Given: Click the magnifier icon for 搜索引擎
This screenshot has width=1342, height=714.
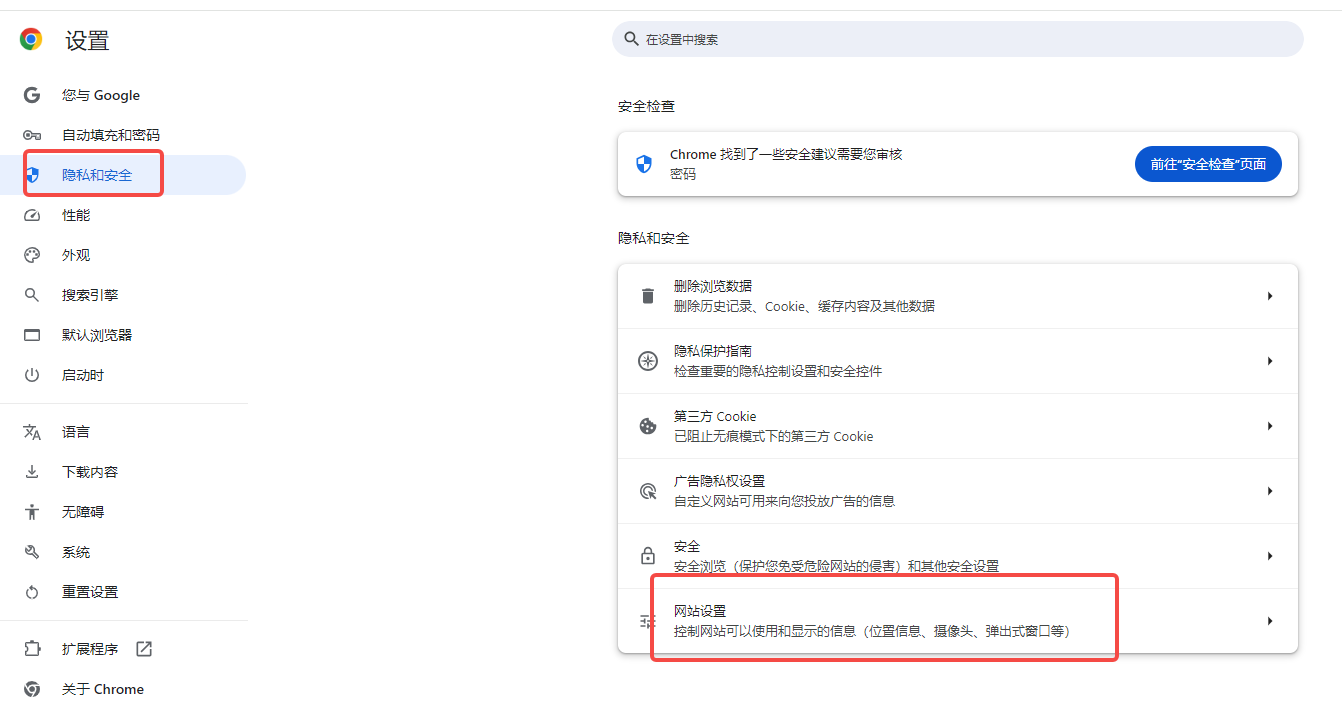Looking at the screenshot, I should (x=32, y=295).
